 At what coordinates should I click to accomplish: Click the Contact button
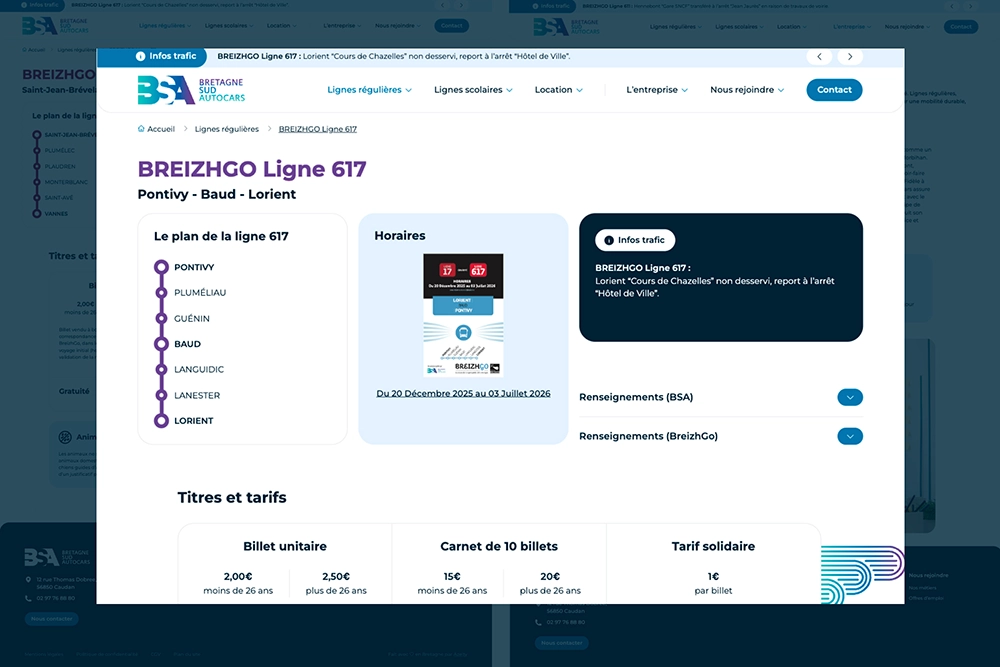pos(834,90)
